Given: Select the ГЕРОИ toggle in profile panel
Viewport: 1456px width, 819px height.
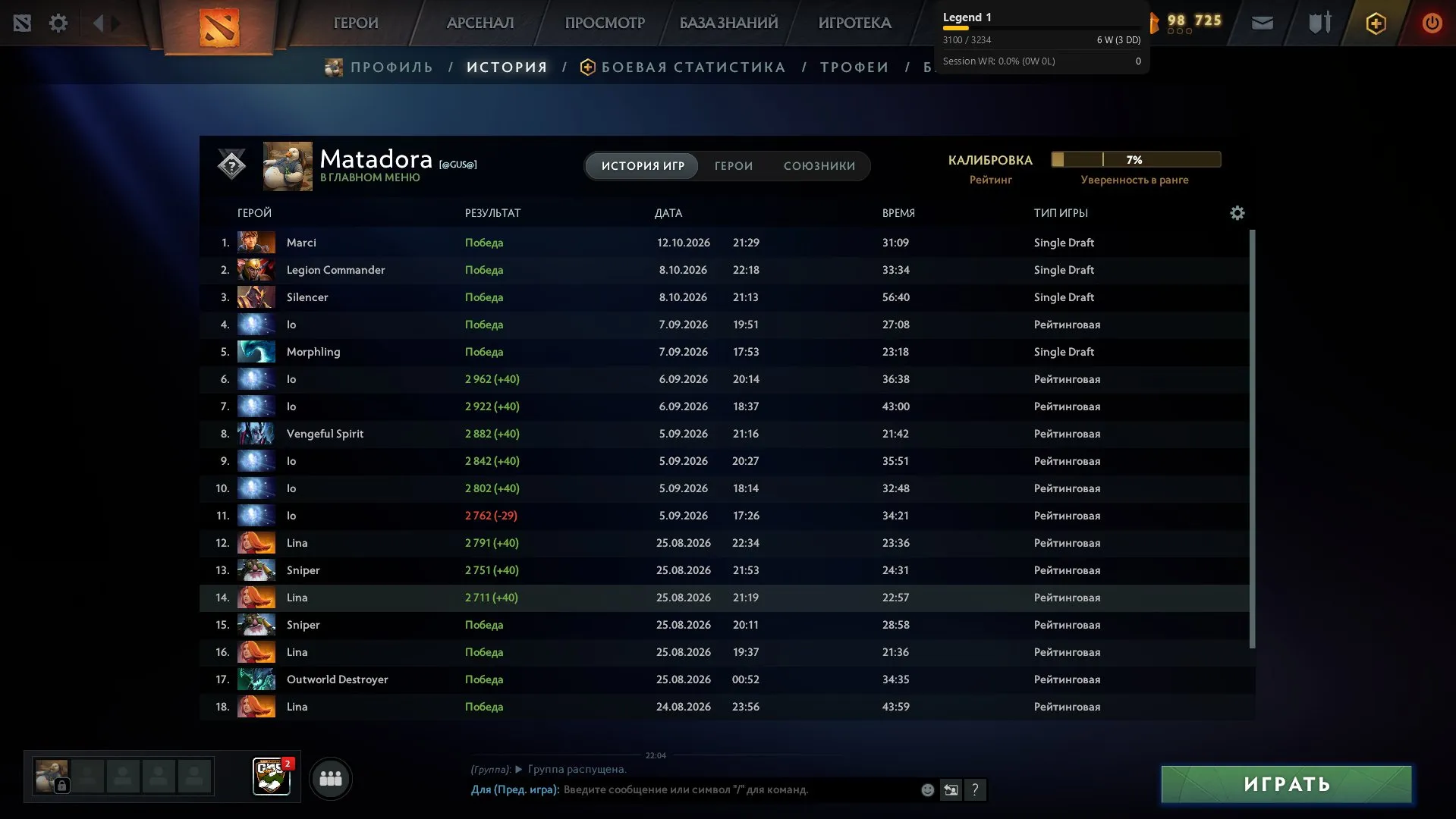Looking at the screenshot, I should point(734,166).
